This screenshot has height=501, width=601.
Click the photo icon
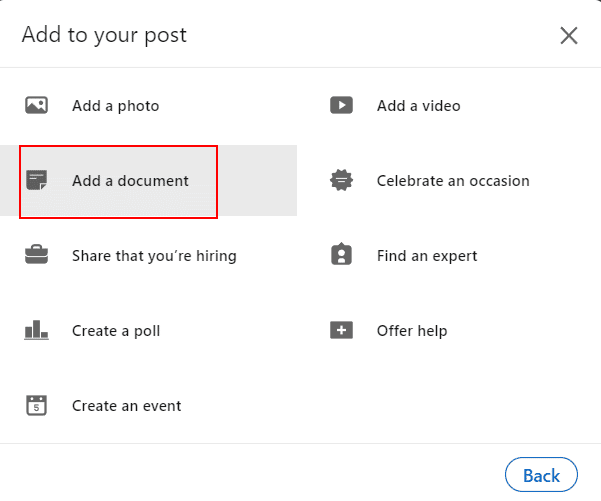36,105
